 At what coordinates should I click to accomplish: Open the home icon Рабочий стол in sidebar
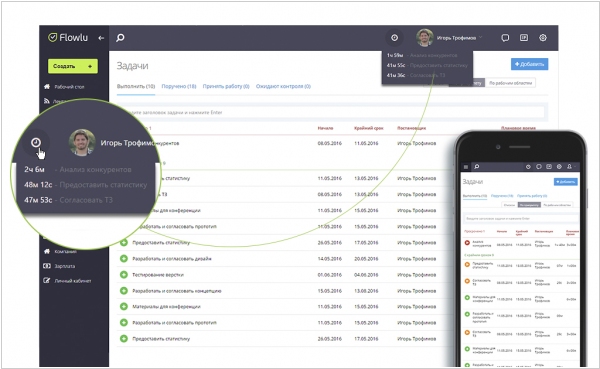click(x=47, y=87)
